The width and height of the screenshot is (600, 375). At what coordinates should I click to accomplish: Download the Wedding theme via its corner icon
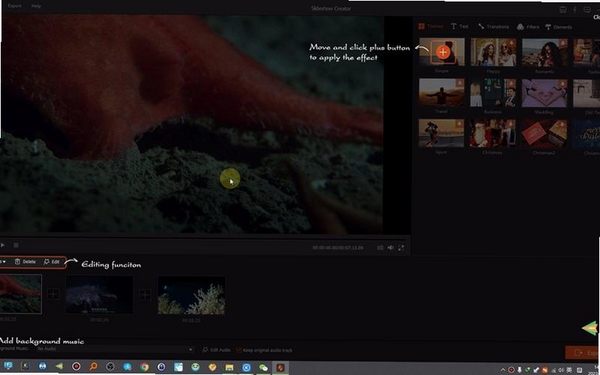click(x=562, y=84)
